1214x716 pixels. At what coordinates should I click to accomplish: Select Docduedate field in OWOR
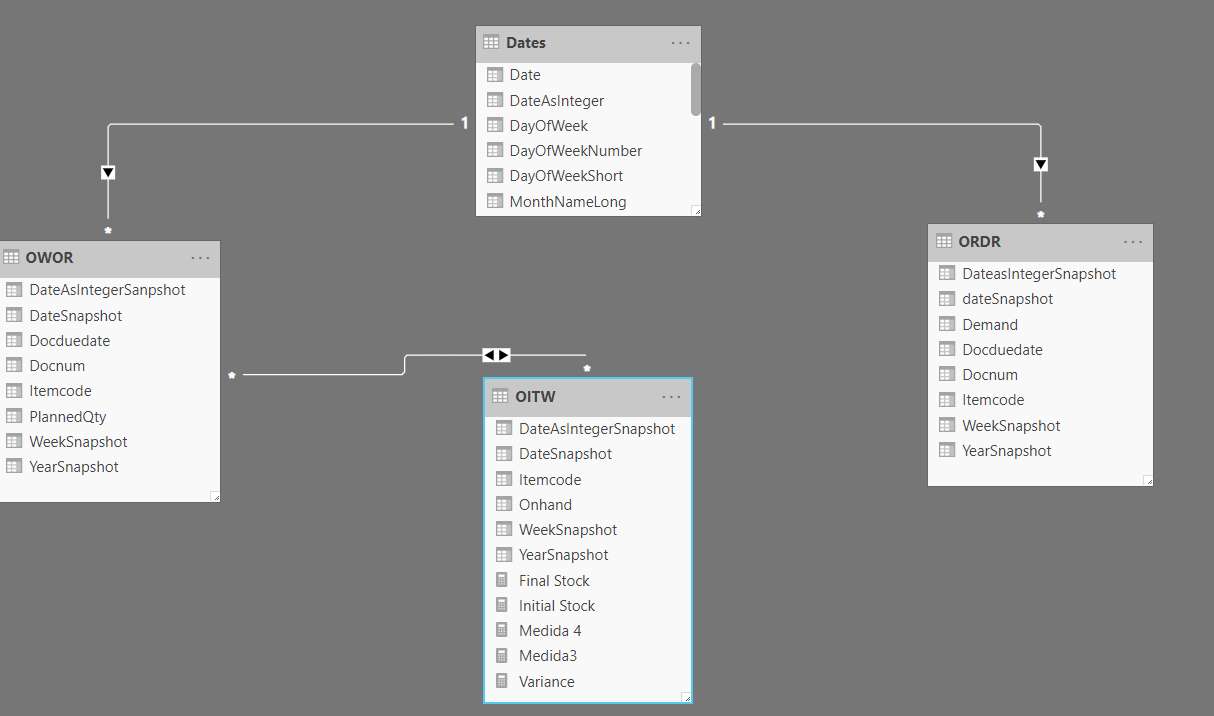tap(109, 340)
